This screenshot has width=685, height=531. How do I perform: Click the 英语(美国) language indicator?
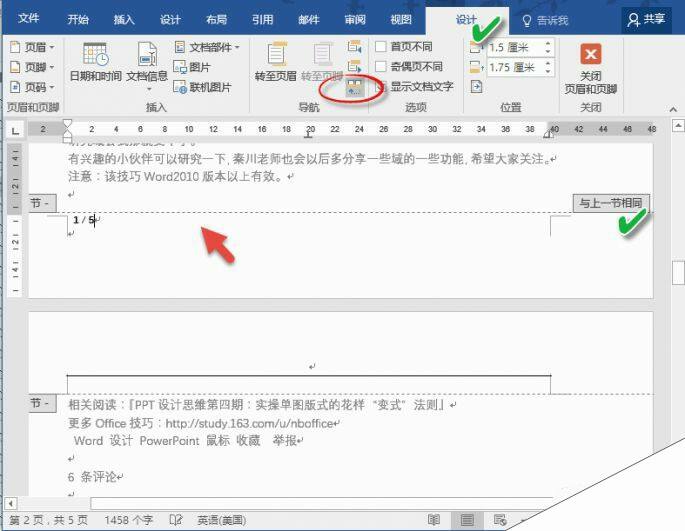coord(222,520)
